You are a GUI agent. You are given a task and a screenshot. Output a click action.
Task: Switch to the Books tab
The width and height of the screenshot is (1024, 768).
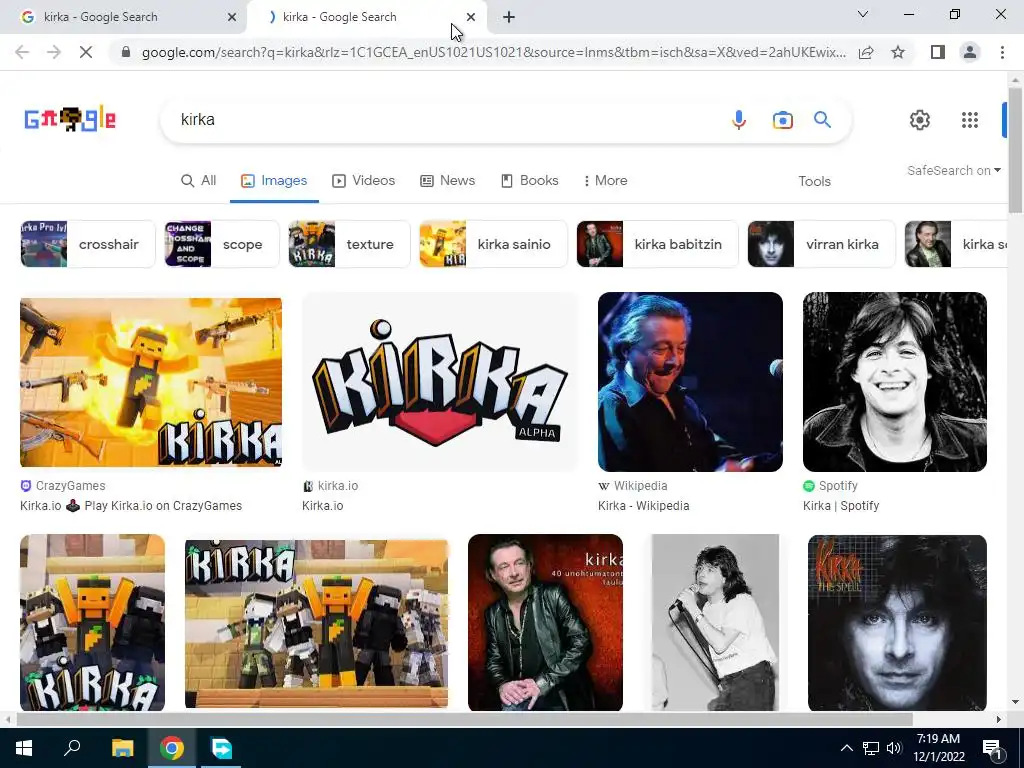click(x=530, y=181)
